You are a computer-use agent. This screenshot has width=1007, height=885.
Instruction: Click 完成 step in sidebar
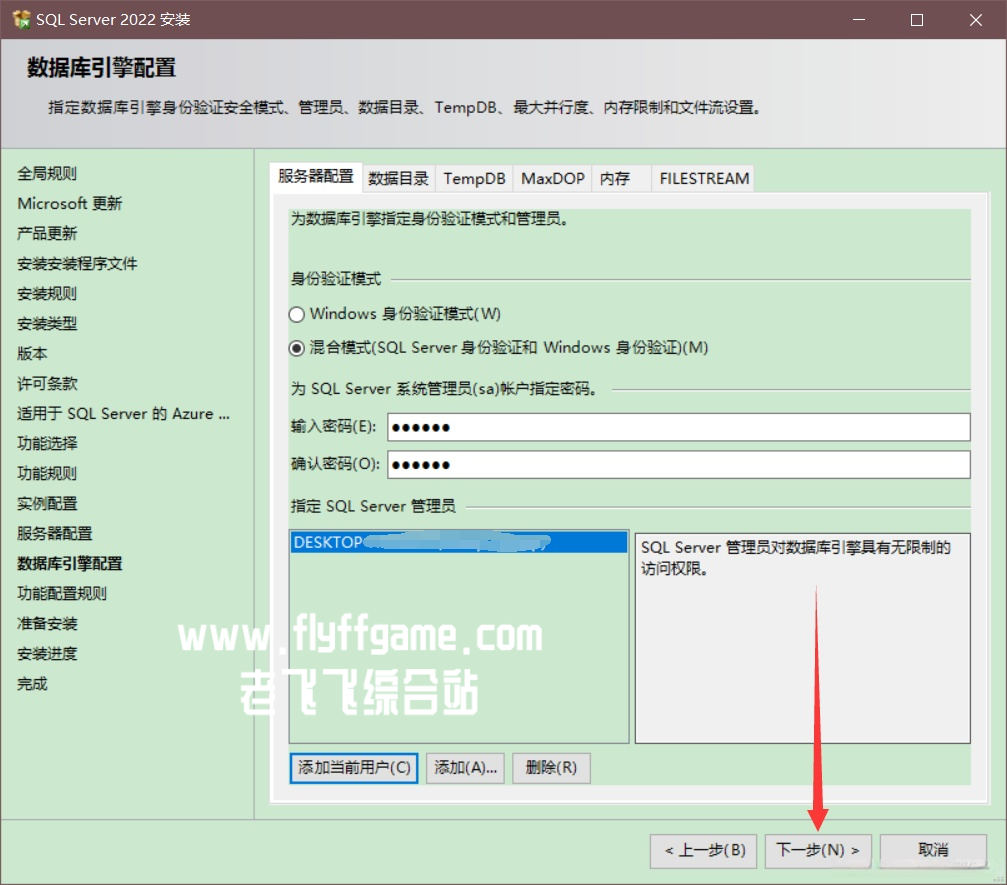(32, 684)
